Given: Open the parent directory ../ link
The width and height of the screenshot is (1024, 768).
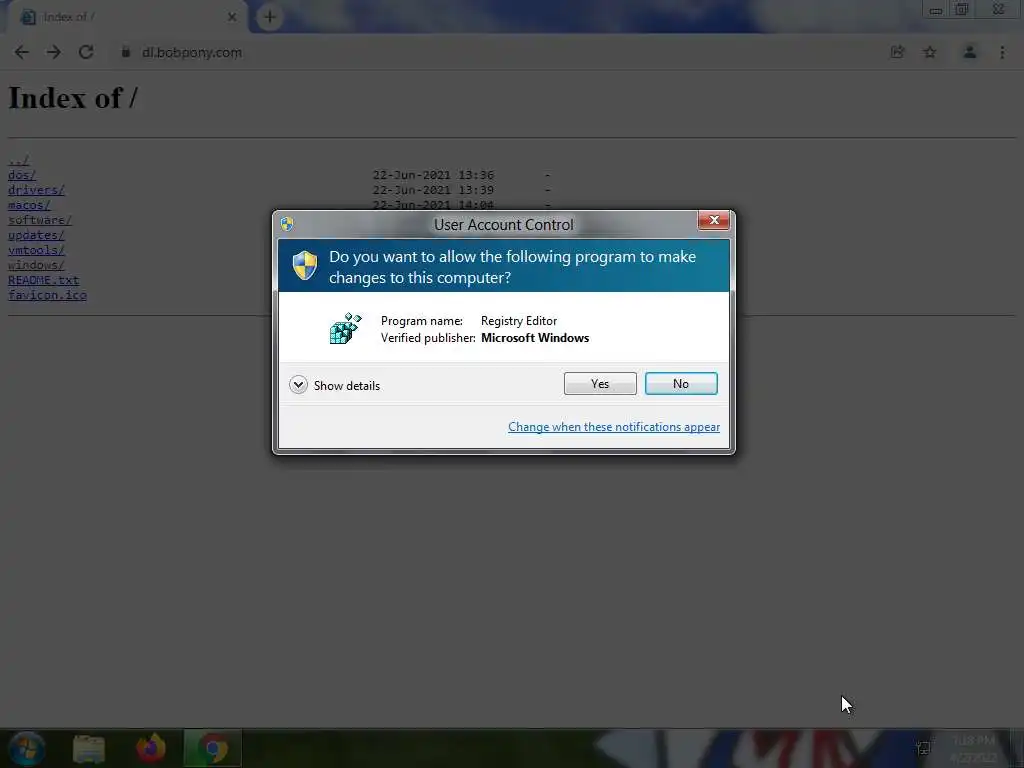Looking at the screenshot, I should pos(18,160).
